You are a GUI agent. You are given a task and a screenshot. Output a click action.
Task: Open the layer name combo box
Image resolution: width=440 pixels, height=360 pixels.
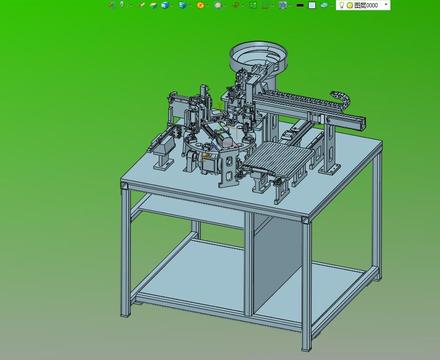(363, 5)
